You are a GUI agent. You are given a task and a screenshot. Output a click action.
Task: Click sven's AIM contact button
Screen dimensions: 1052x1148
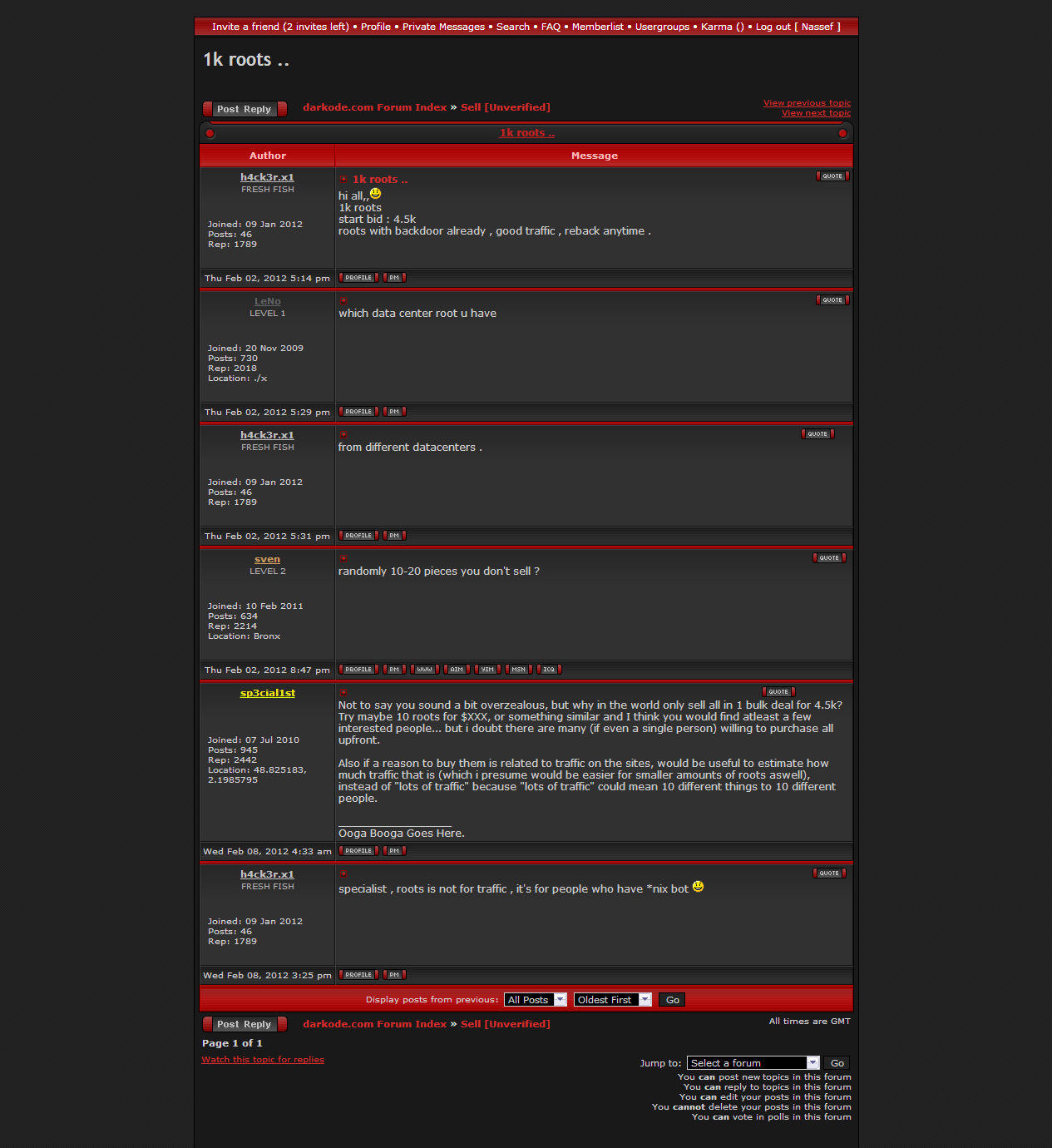tap(457, 670)
